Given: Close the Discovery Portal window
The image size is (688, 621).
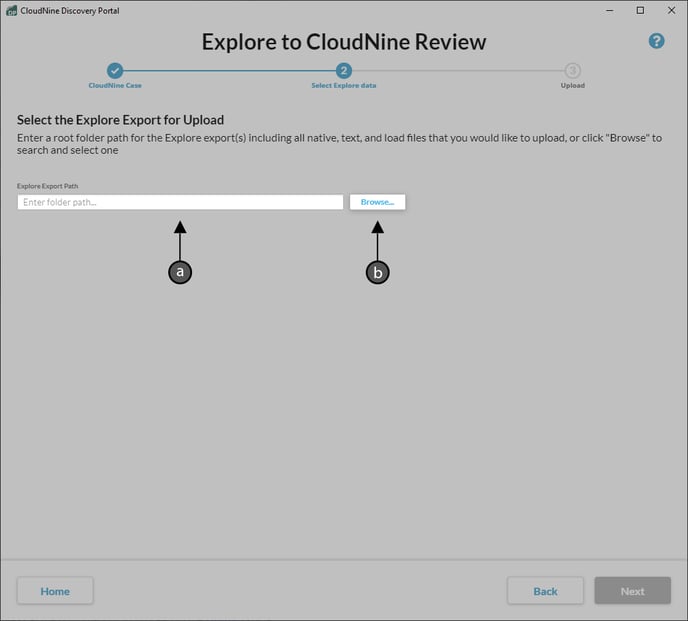Looking at the screenshot, I should coord(671,11).
